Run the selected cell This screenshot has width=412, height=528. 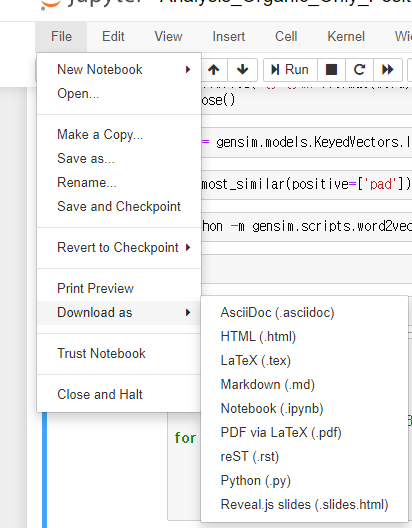point(290,70)
